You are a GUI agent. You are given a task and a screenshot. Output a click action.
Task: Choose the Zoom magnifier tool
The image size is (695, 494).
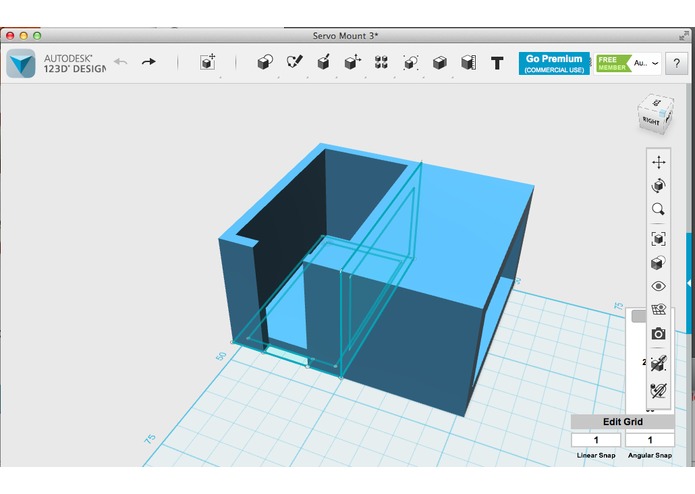click(x=658, y=210)
